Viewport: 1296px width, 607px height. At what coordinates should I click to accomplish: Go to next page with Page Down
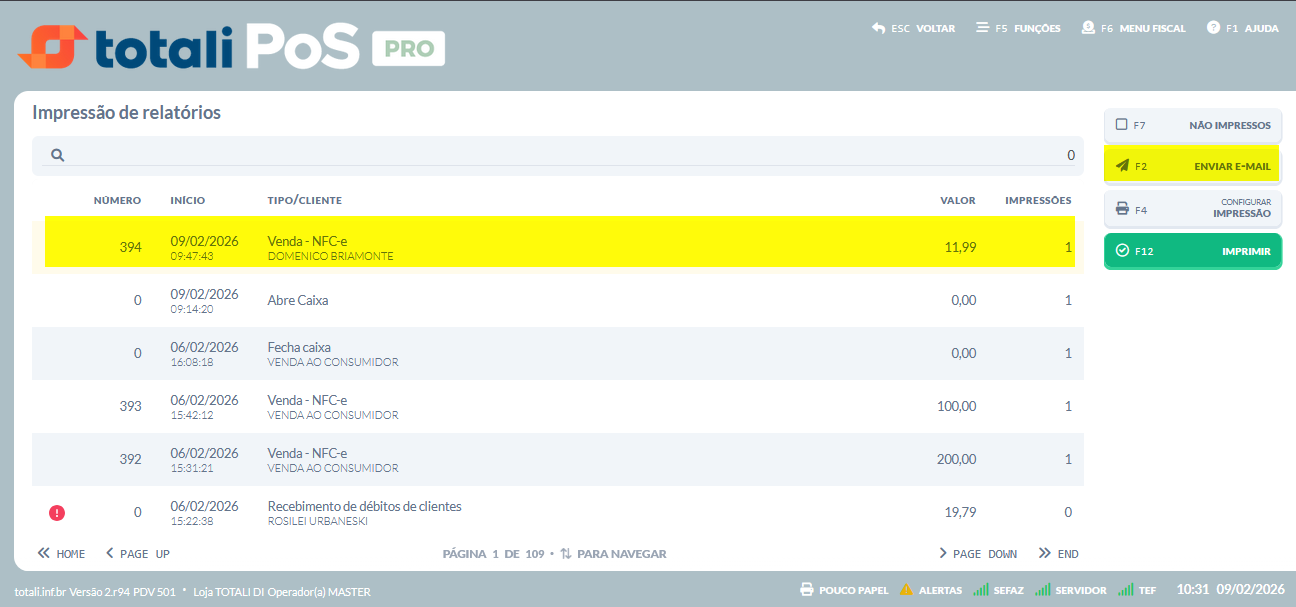click(978, 554)
